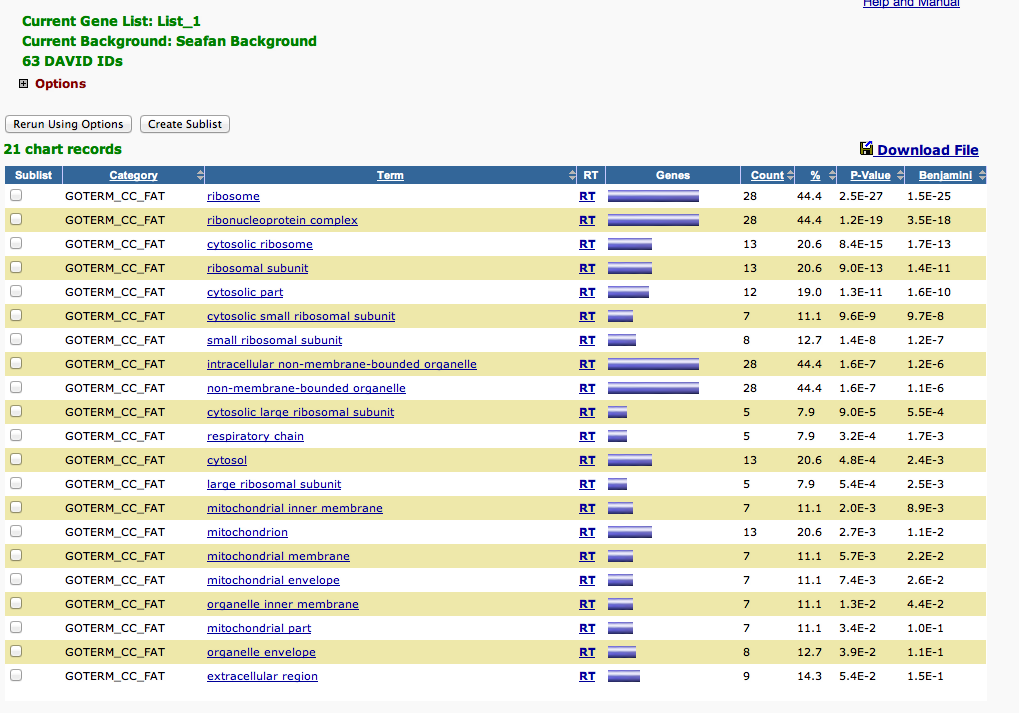The height and width of the screenshot is (713, 1019).
Task: Open the mitochondrial envelope term link
Action: point(273,580)
